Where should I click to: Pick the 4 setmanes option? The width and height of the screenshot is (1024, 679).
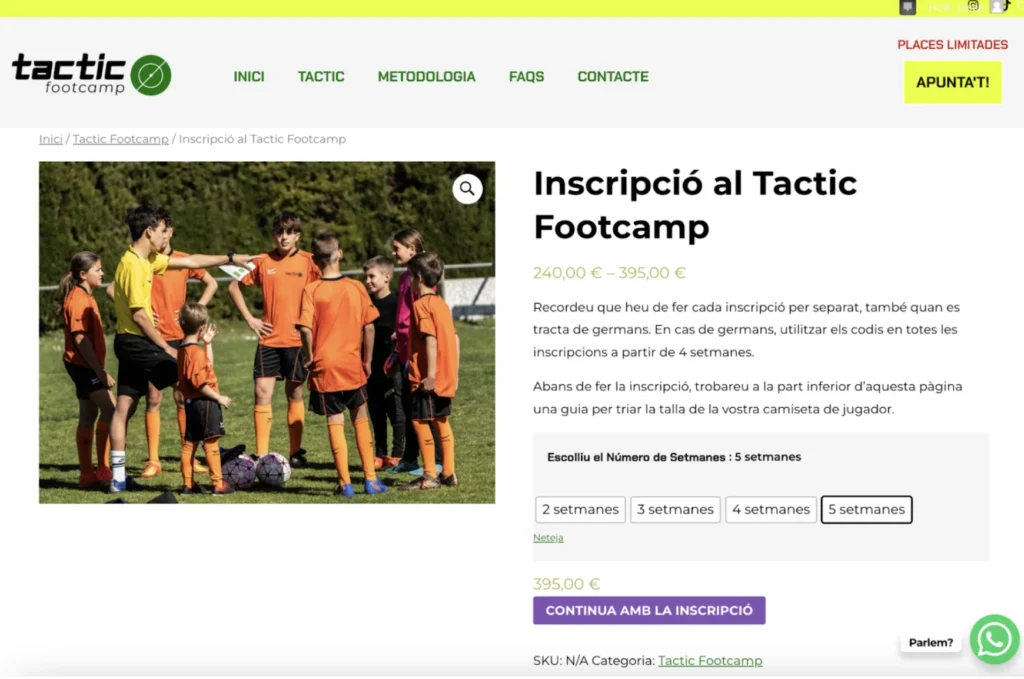[x=771, y=509]
